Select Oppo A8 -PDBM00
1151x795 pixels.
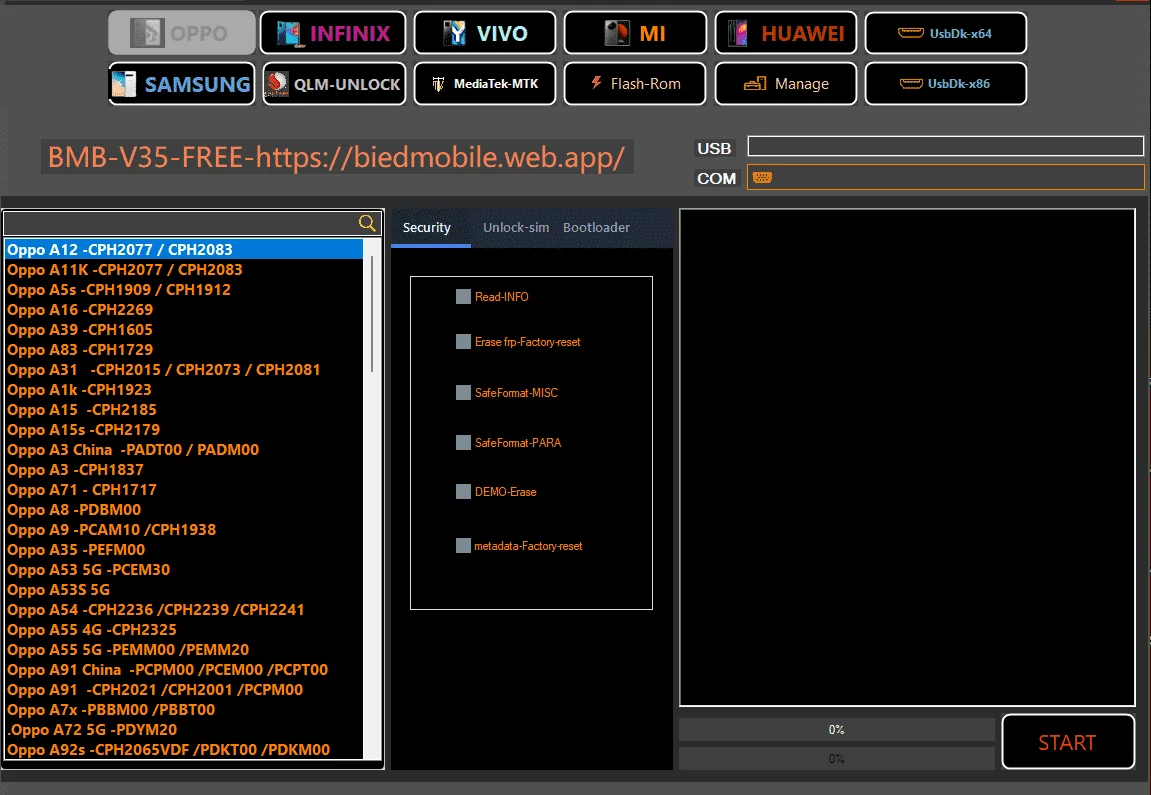click(x=184, y=509)
